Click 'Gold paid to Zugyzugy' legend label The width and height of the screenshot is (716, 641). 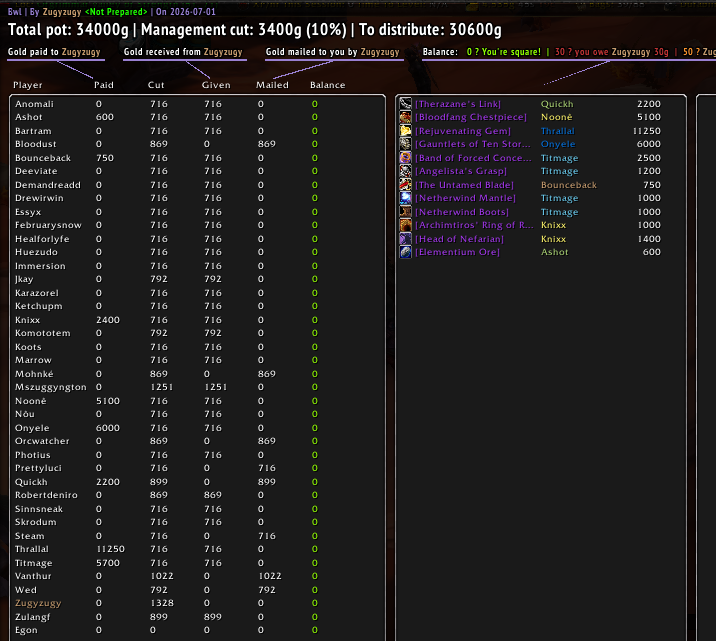click(x=54, y=52)
